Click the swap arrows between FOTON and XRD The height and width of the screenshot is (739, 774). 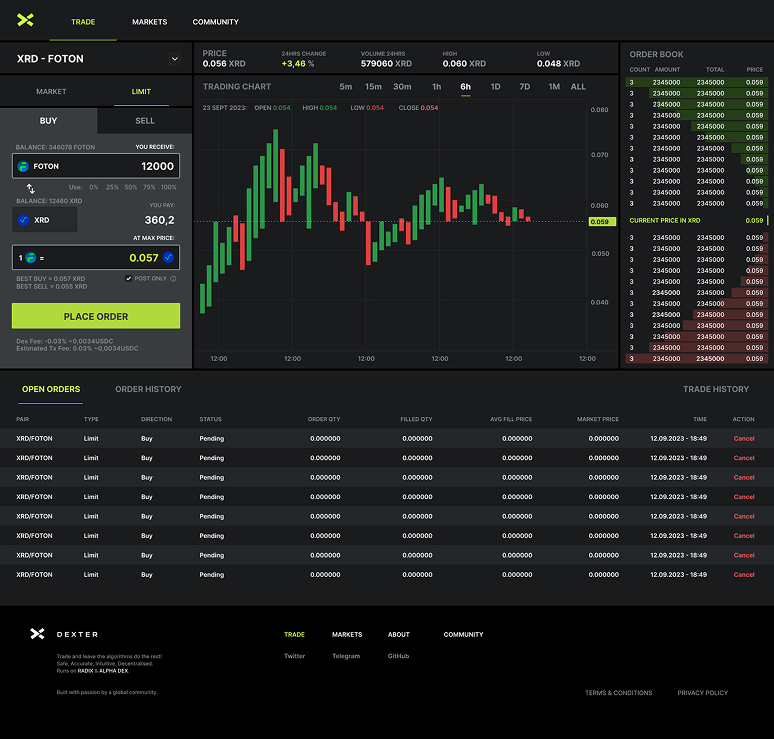(x=30, y=188)
